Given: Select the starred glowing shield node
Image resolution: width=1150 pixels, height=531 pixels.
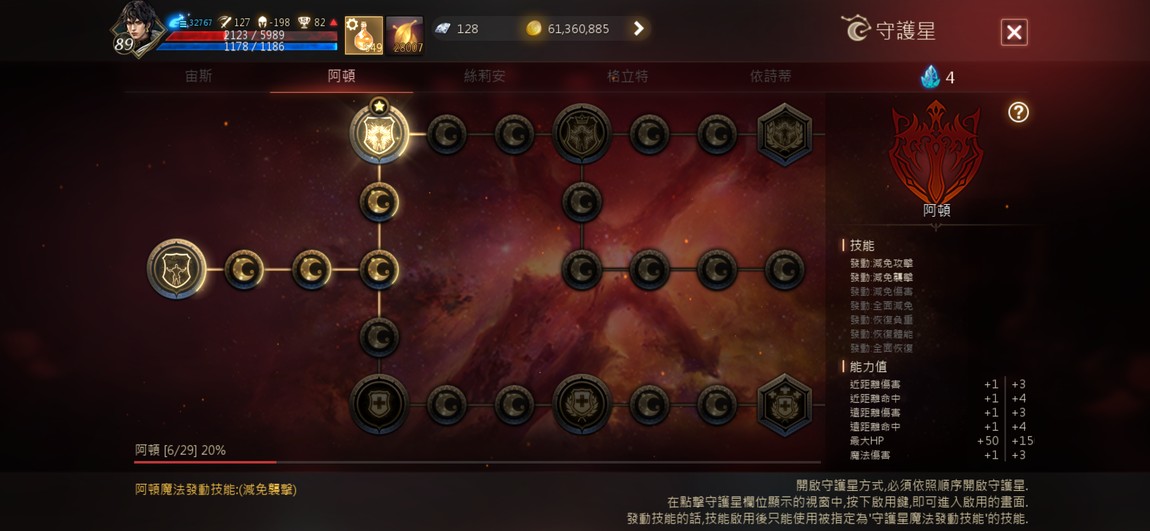Looking at the screenshot, I should pyautogui.click(x=378, y=134).
